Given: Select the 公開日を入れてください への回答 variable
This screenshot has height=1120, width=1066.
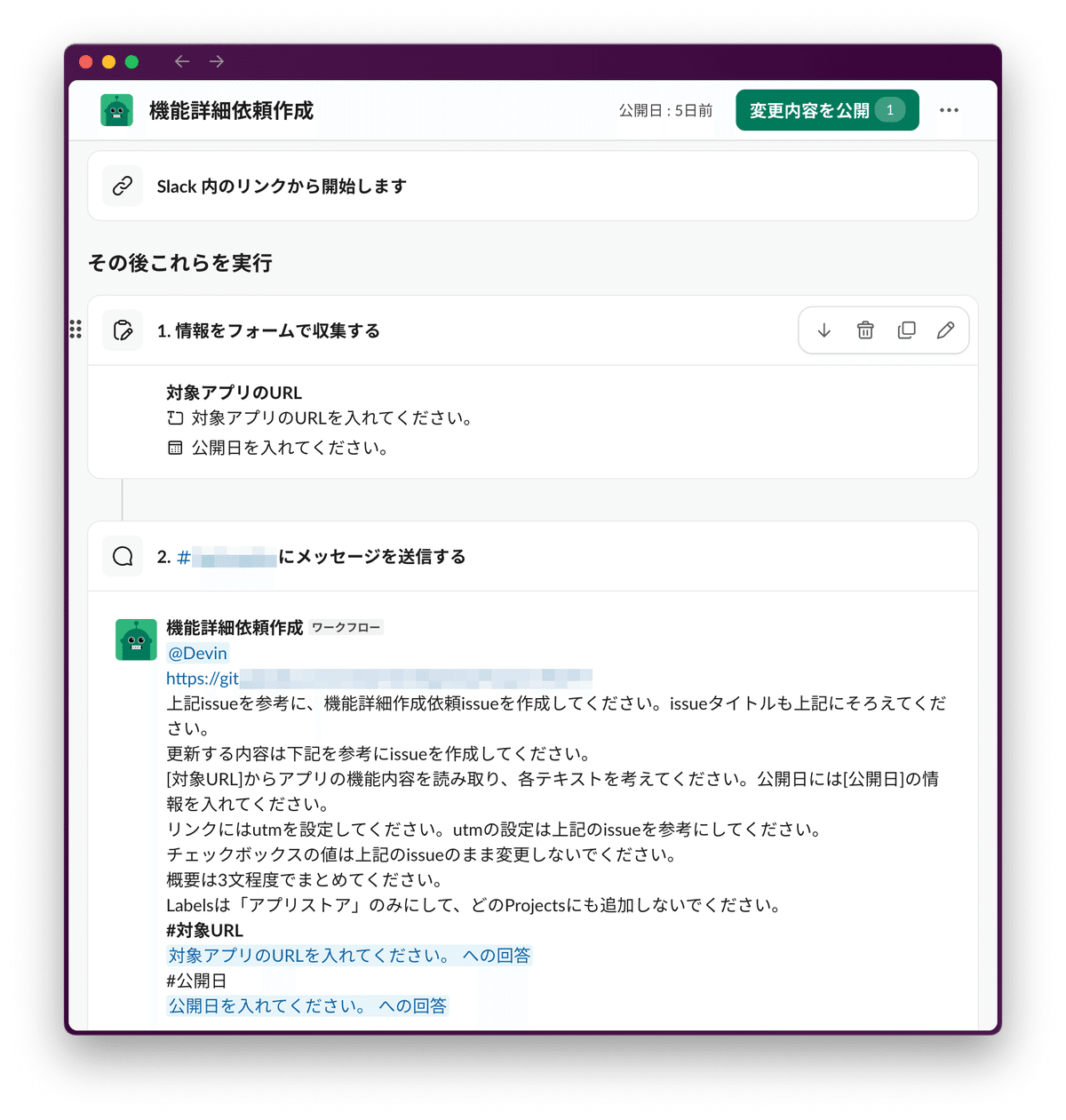Looking at the screenshot, I should pyautogui.click(x=307, y=1005).
